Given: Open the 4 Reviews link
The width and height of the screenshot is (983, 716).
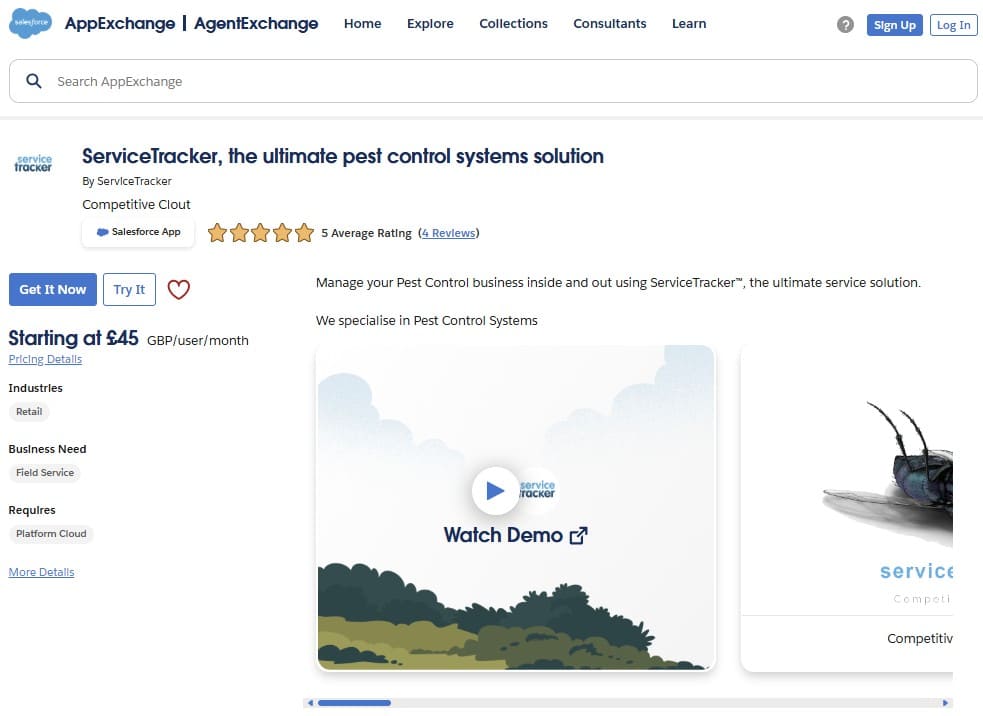Looking at the screenshot, I should (x=449, y=233).
